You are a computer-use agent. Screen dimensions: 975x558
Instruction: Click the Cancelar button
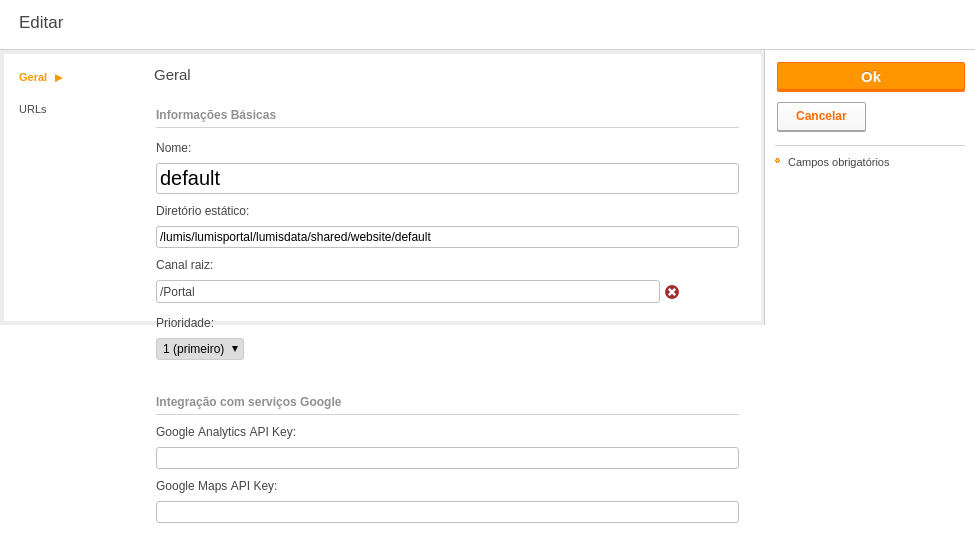[821, 116]
